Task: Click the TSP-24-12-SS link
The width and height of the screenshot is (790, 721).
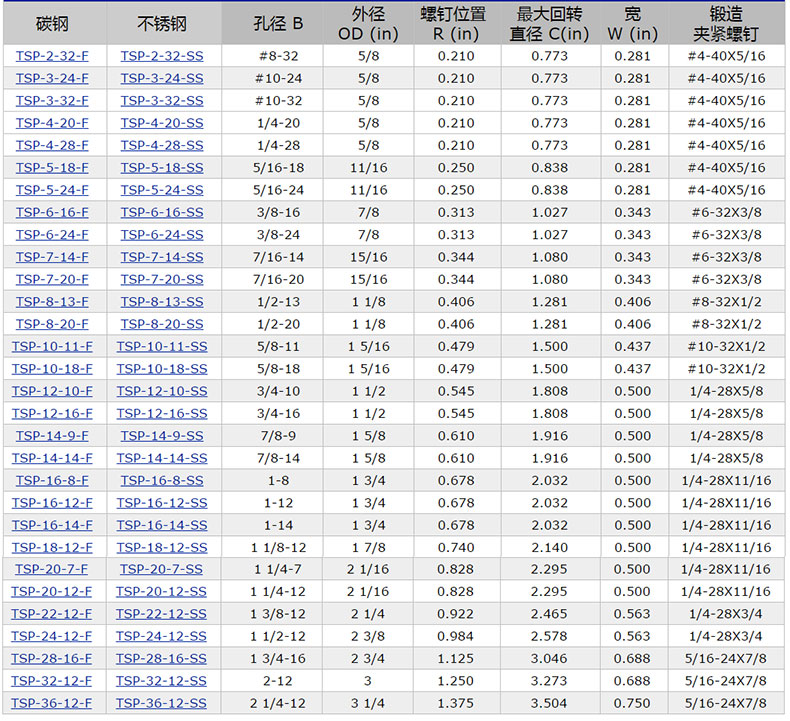Action: point(161,637)
